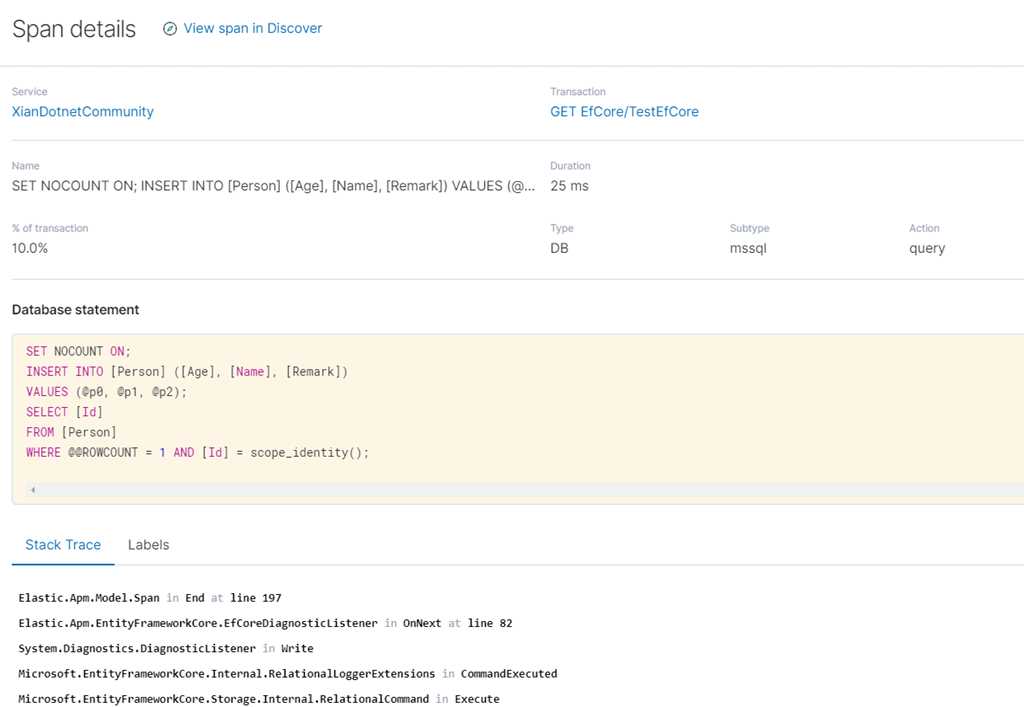Click the INSERT INTO [Person] SQL line
This screenshot has height=707, width=1024.
[187, 371]
